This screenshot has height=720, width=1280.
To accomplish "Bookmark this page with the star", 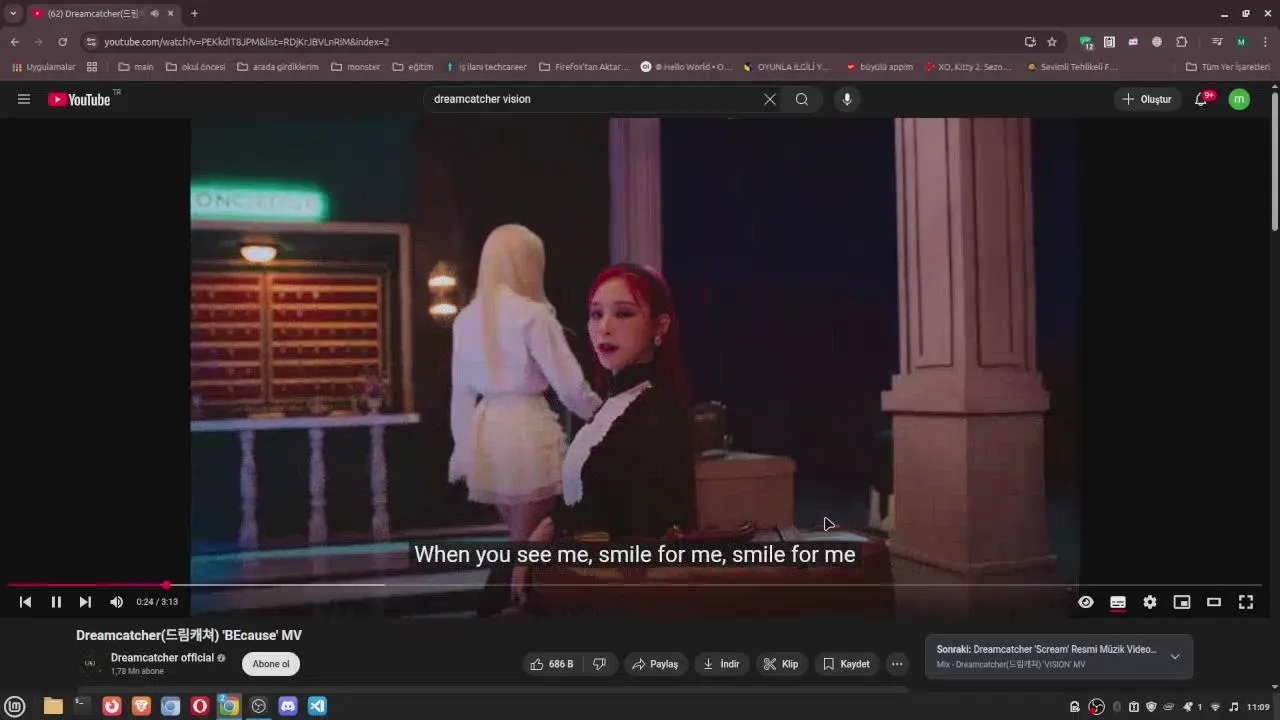I will (1052, 42).
